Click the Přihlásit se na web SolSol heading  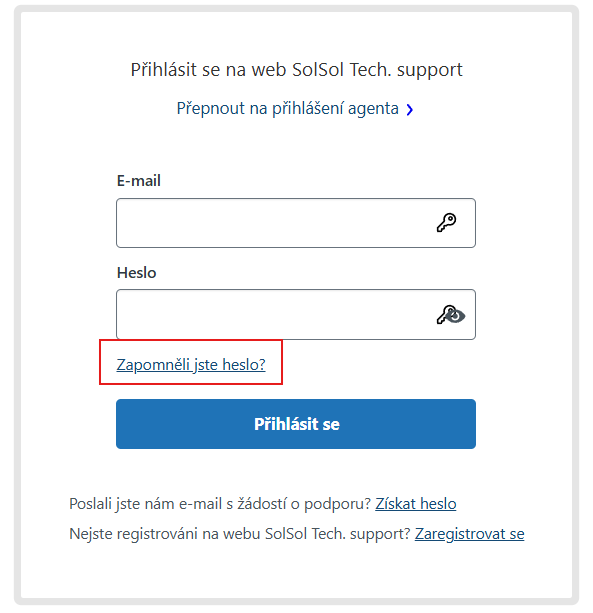(296, 70)
